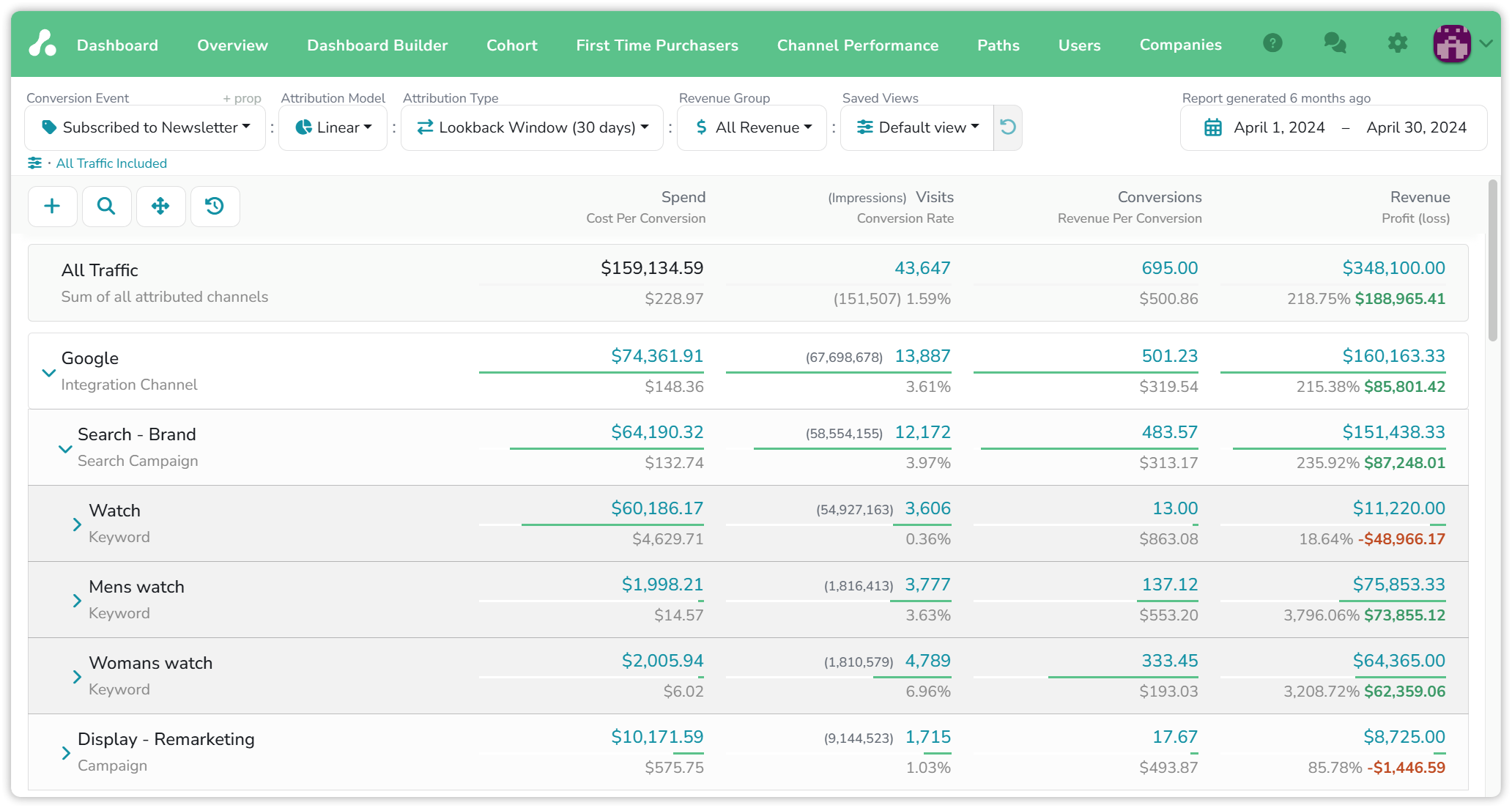Click the move arrows reorder button
The width and height of the screenshot is (1512, 808).
(160, 207)
